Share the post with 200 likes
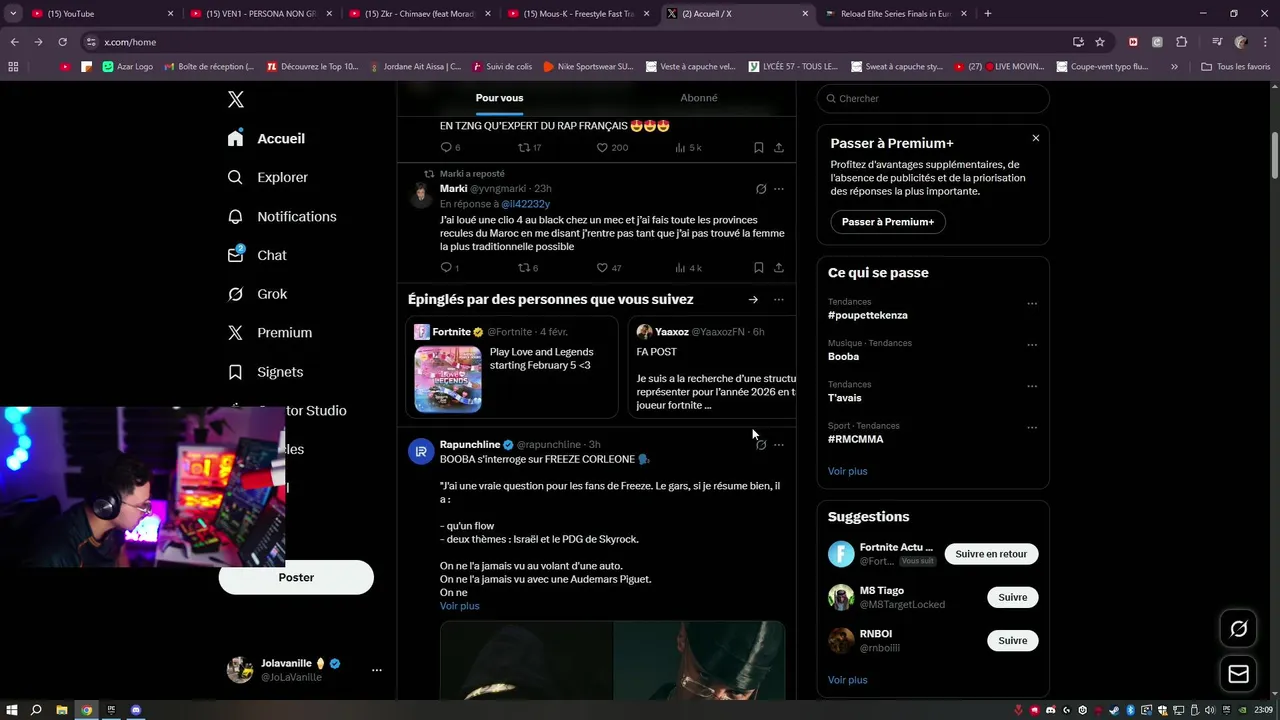The image size is (1280, 720). point(779,148)
